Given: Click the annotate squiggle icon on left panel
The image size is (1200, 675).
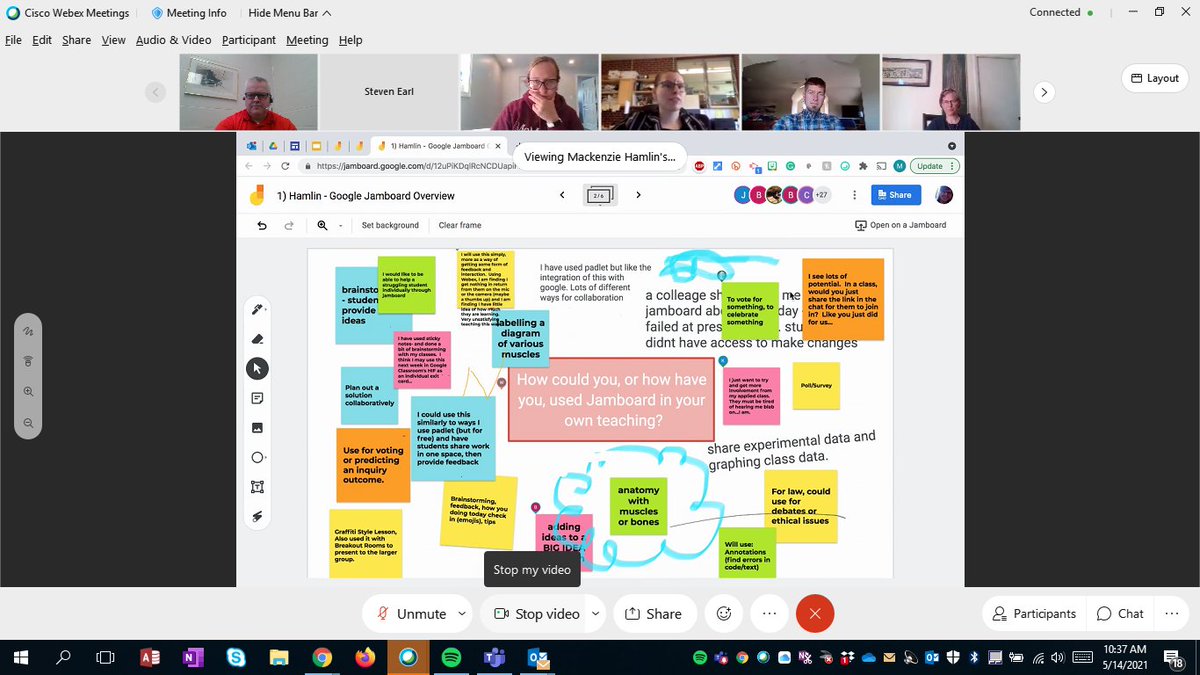Looking at the screenshot, I should [28, 330].
